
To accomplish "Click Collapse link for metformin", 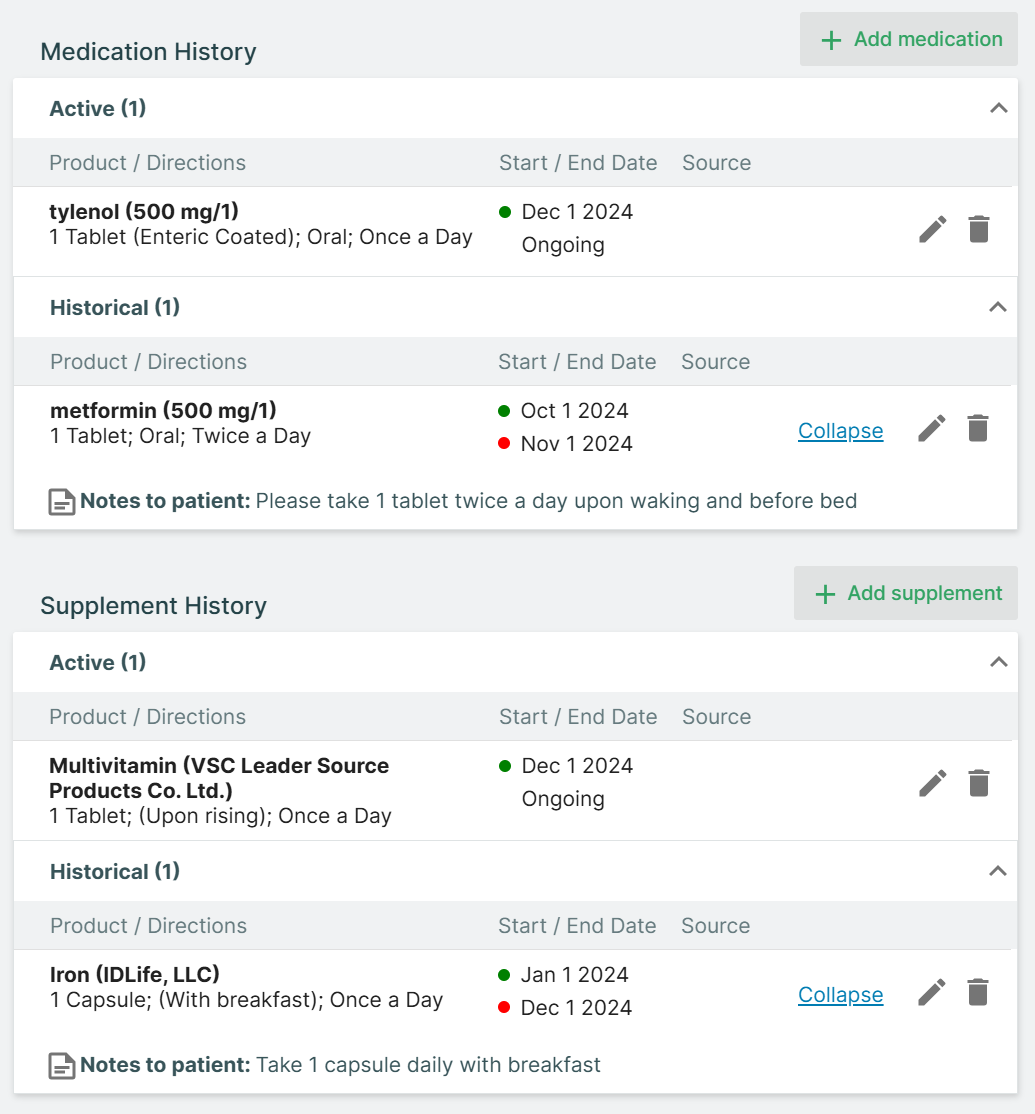I will point(840,431).
